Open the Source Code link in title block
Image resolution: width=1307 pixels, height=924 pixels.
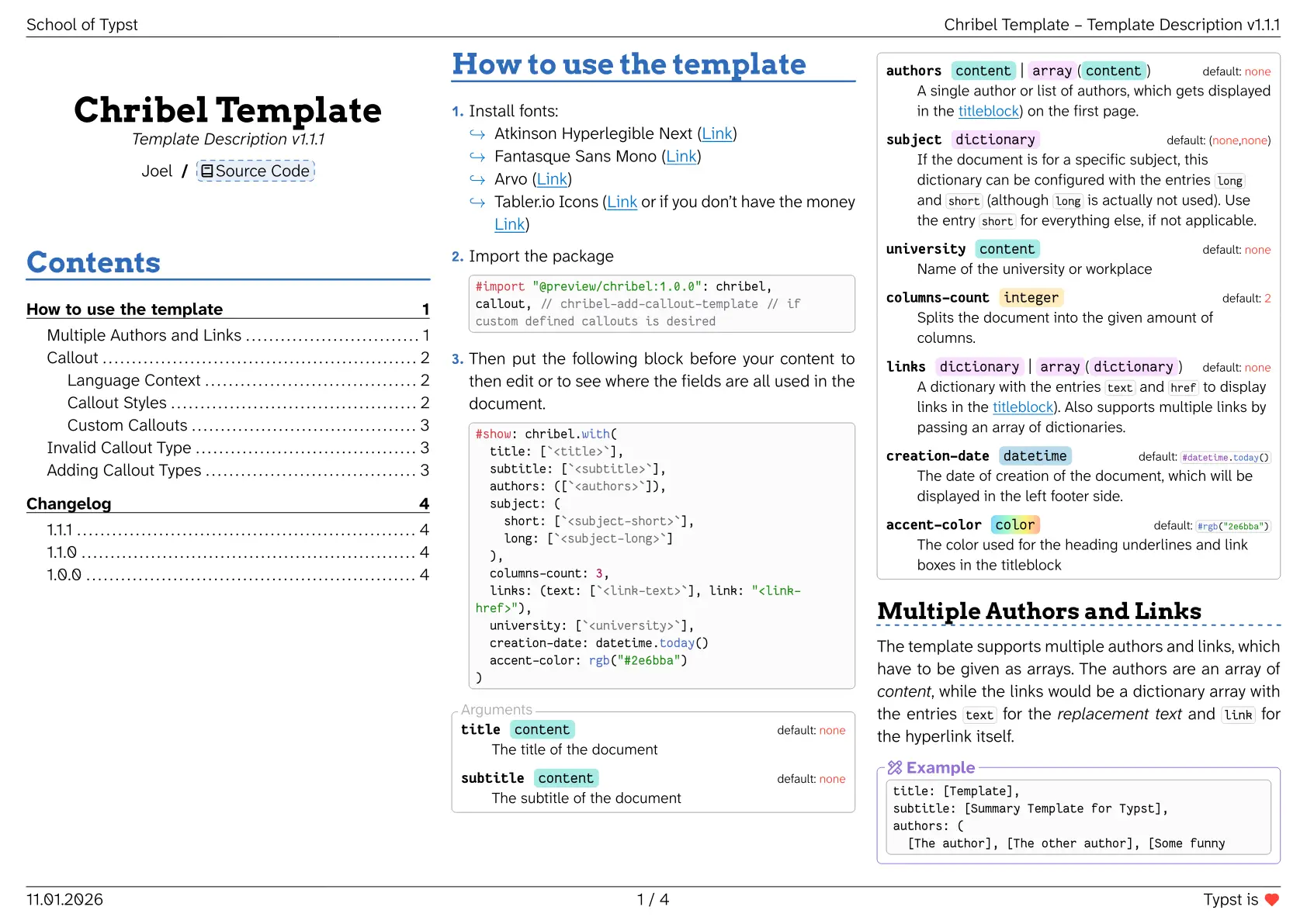tap(262, 171)
